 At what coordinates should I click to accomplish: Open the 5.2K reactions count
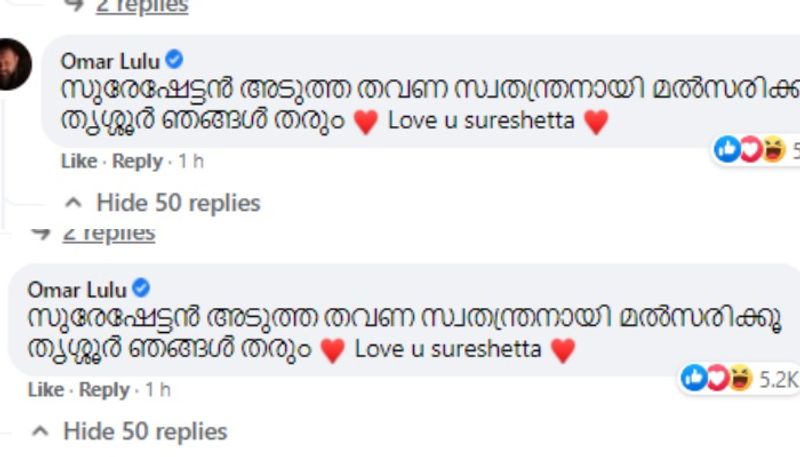[778, 379]
